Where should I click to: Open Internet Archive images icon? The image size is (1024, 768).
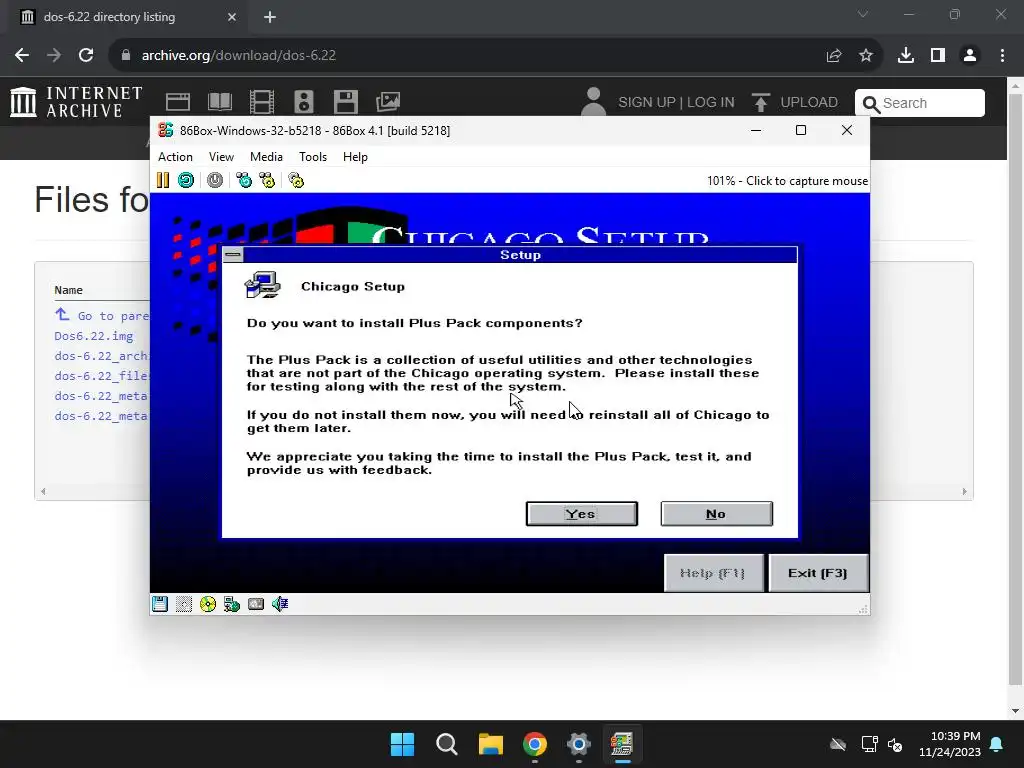[388, 102]
